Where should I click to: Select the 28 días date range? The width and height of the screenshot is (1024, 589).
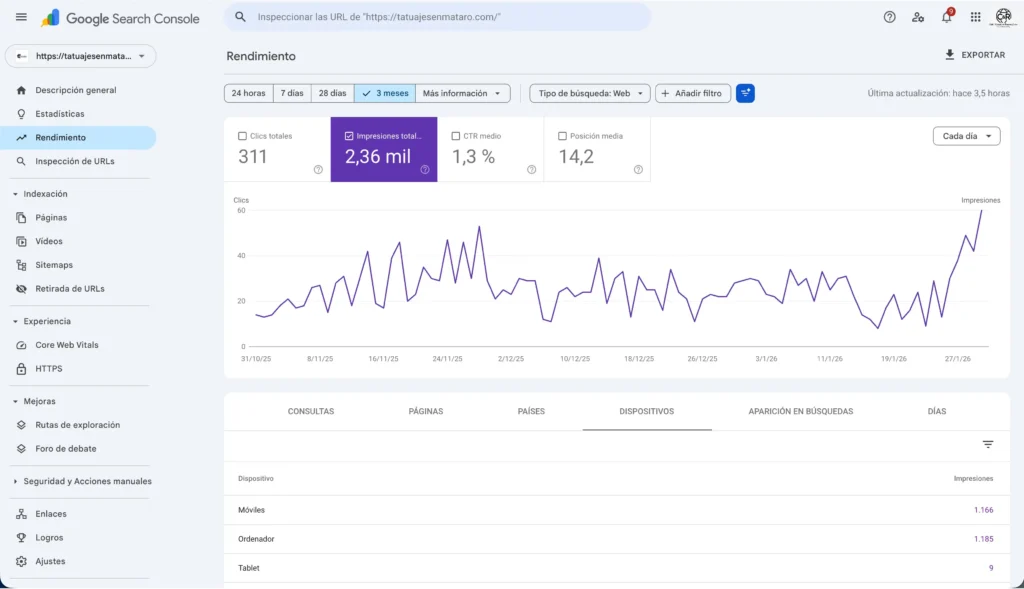pyautogui.click(x=332, y=92)
